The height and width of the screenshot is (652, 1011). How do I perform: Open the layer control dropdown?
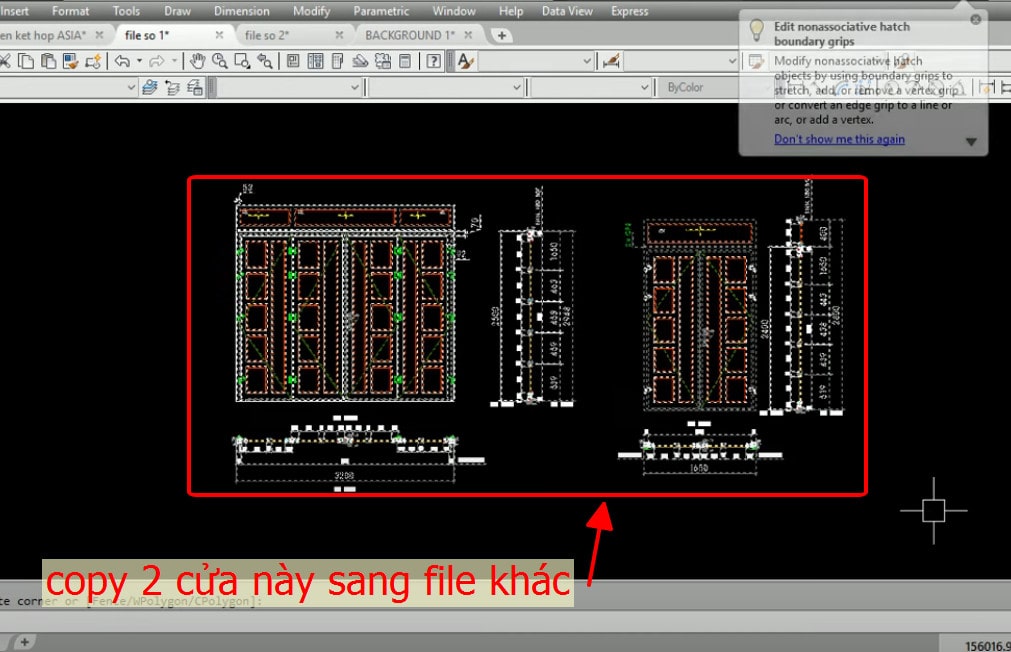tap(130, 87)
